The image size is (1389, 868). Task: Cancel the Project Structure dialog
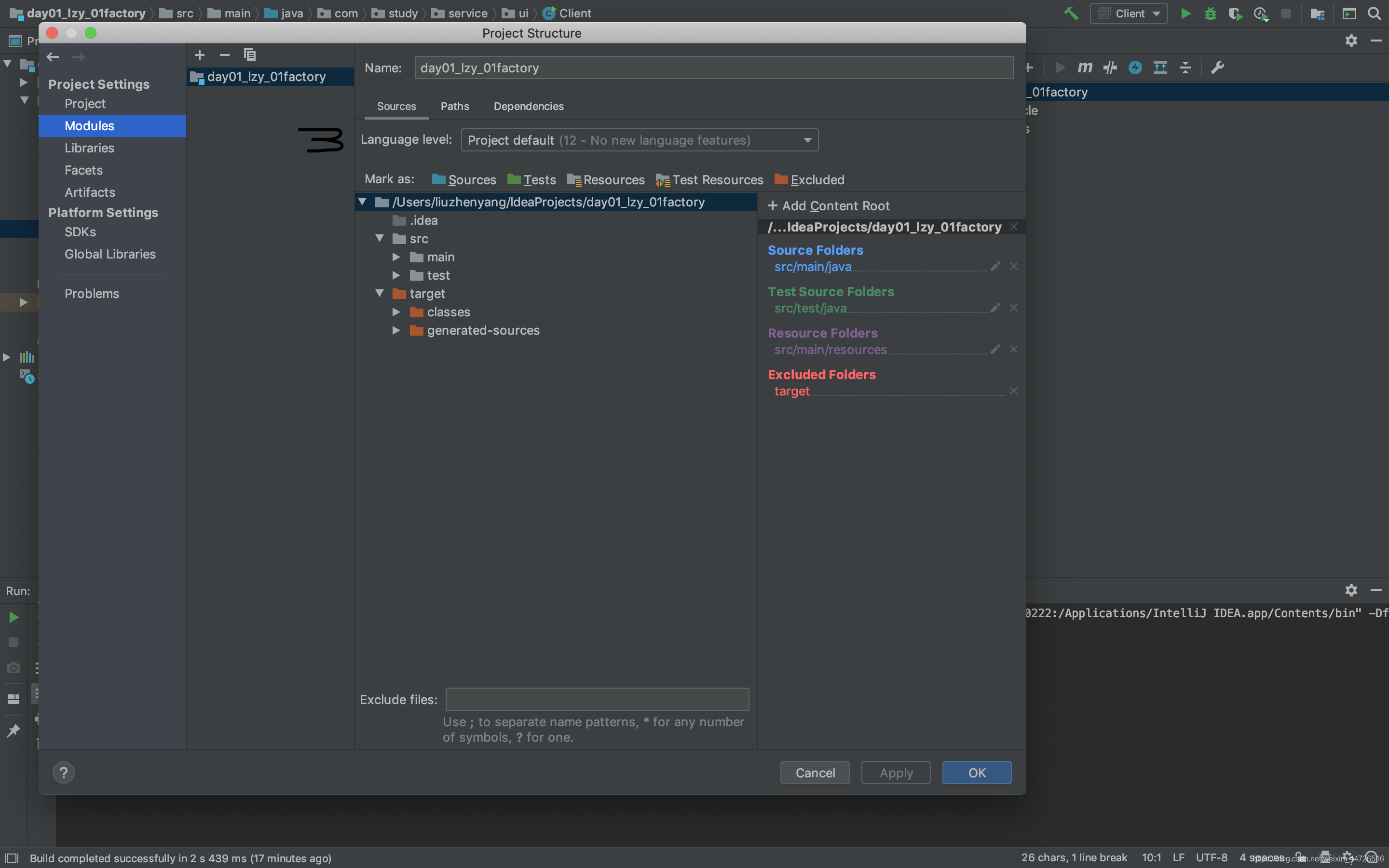(815, 773)
